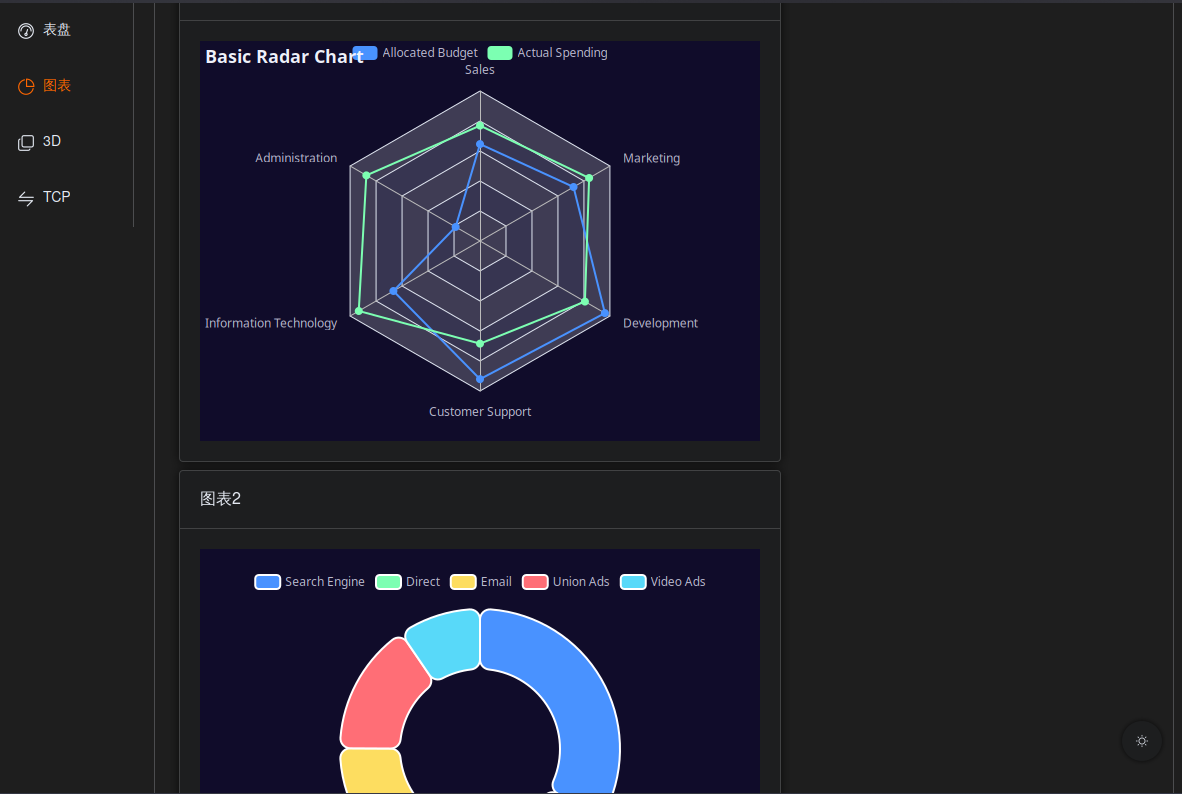
Task: Click the blue Allocated Budget point on Development axis
Action: (x=605, y=312)
